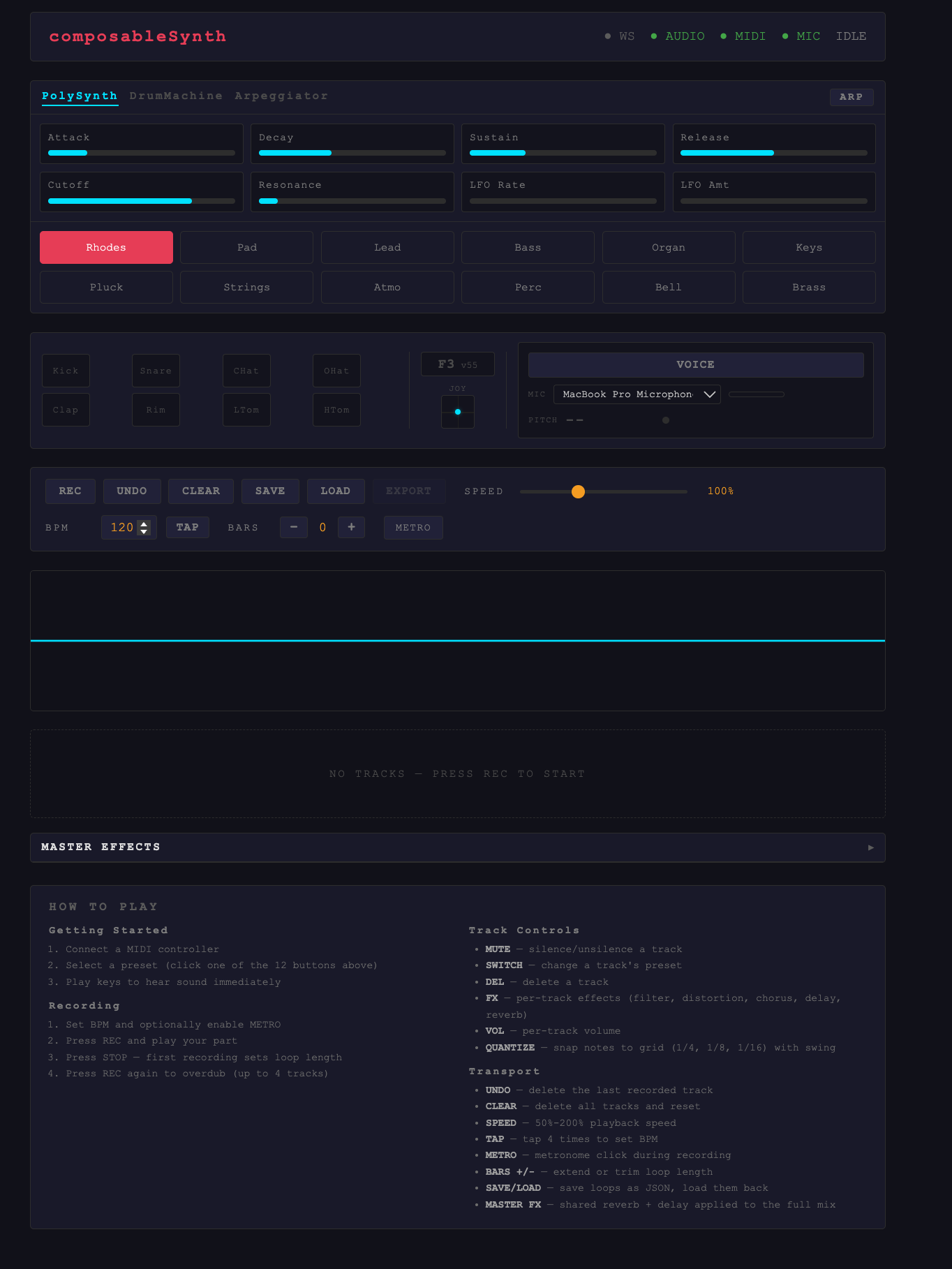The image size is (952, 1269).
Task: Select the Strings preset
Action: click(x=246, y=288)
